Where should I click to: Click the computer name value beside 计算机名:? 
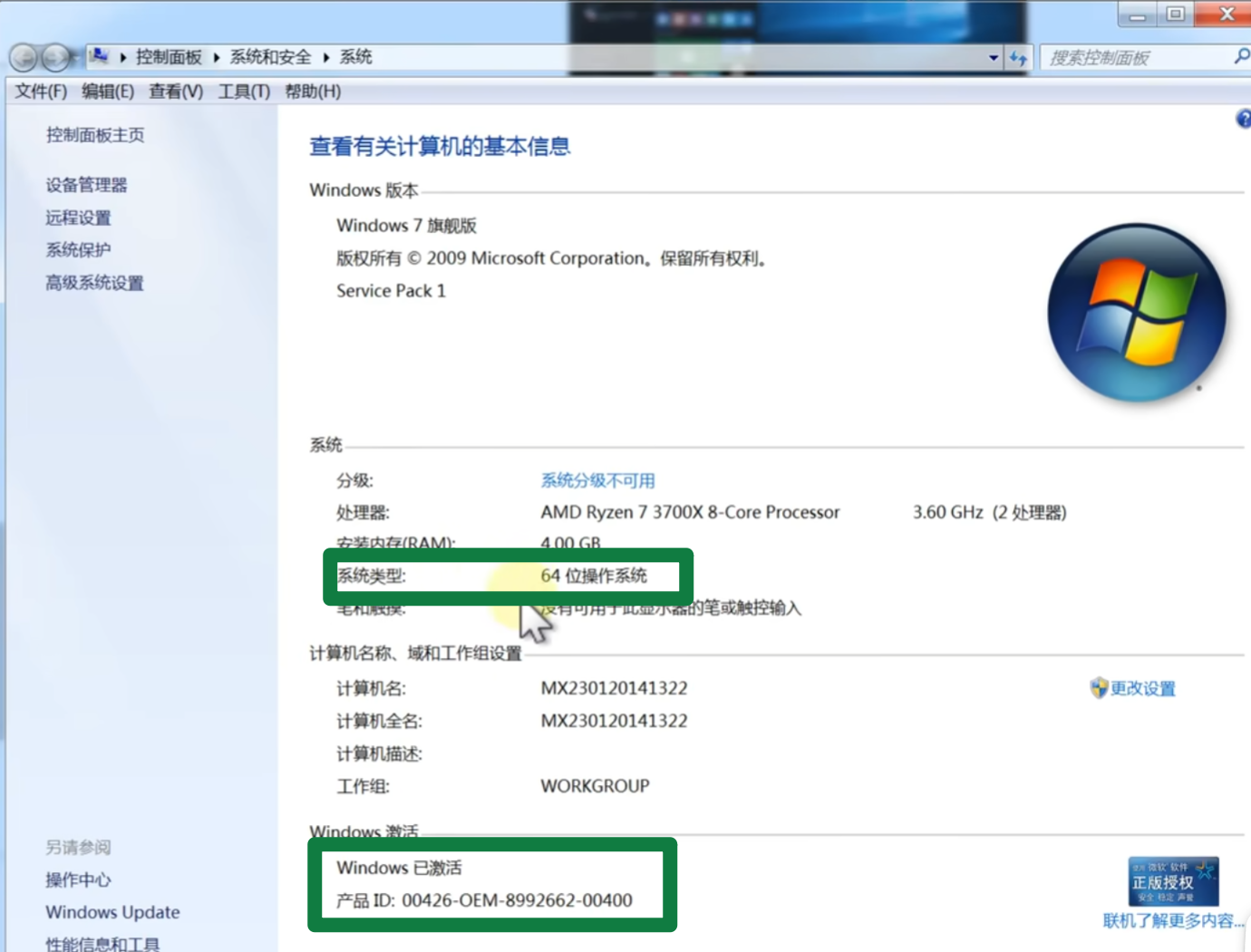[x=614, y=688]
